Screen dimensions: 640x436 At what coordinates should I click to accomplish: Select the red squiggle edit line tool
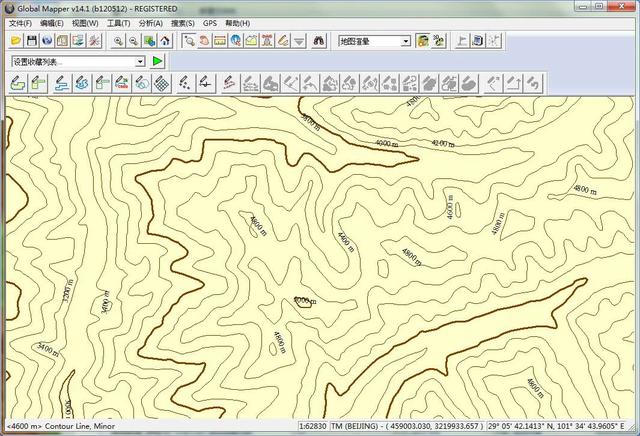point(230,83)
